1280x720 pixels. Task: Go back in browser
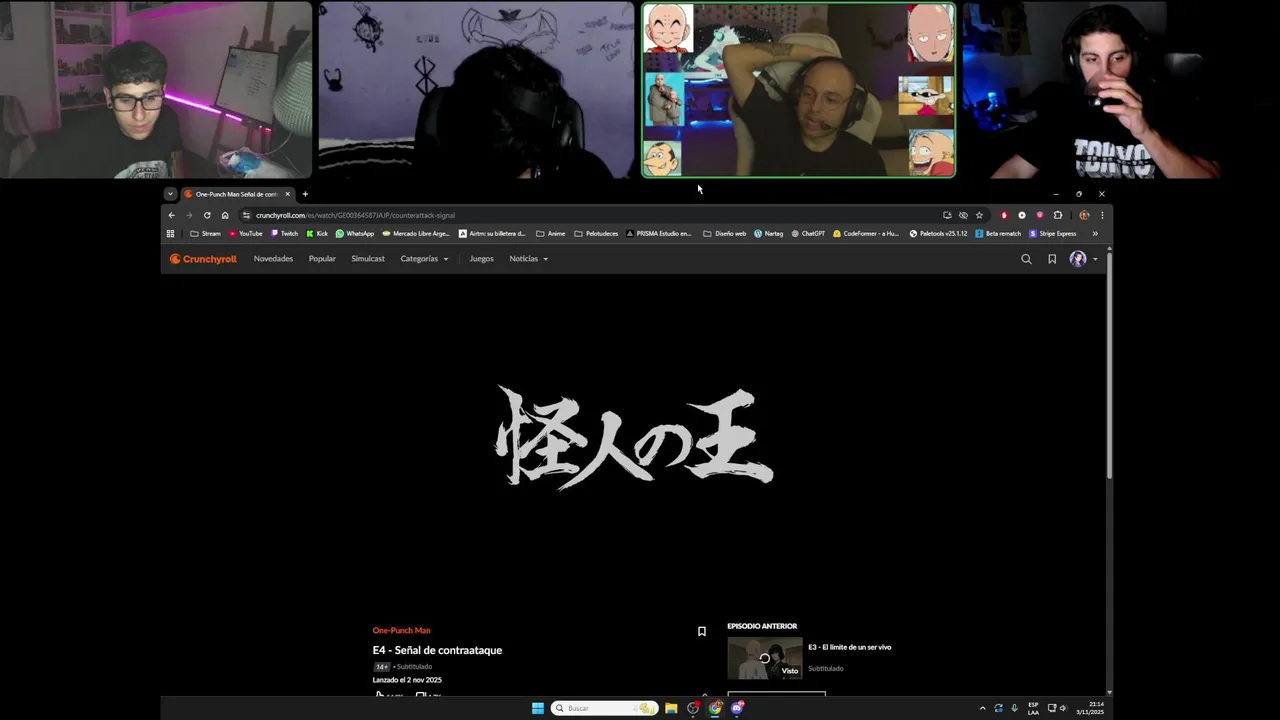[x=171, y=215]
